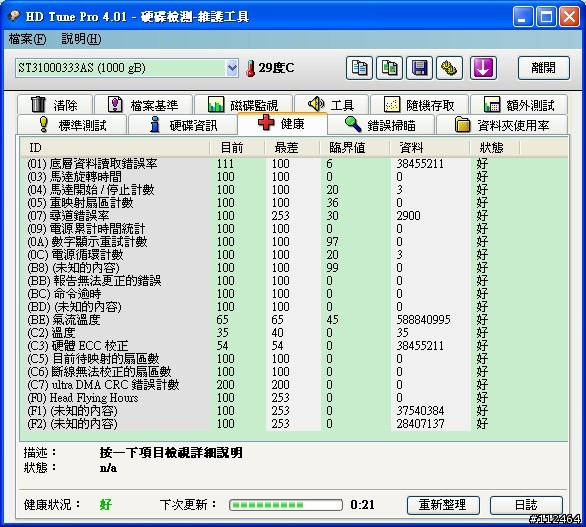Viewport: 586px width, 527px height.
Task: Switch to the 工具 tab
Action: [x=331, y=105]
